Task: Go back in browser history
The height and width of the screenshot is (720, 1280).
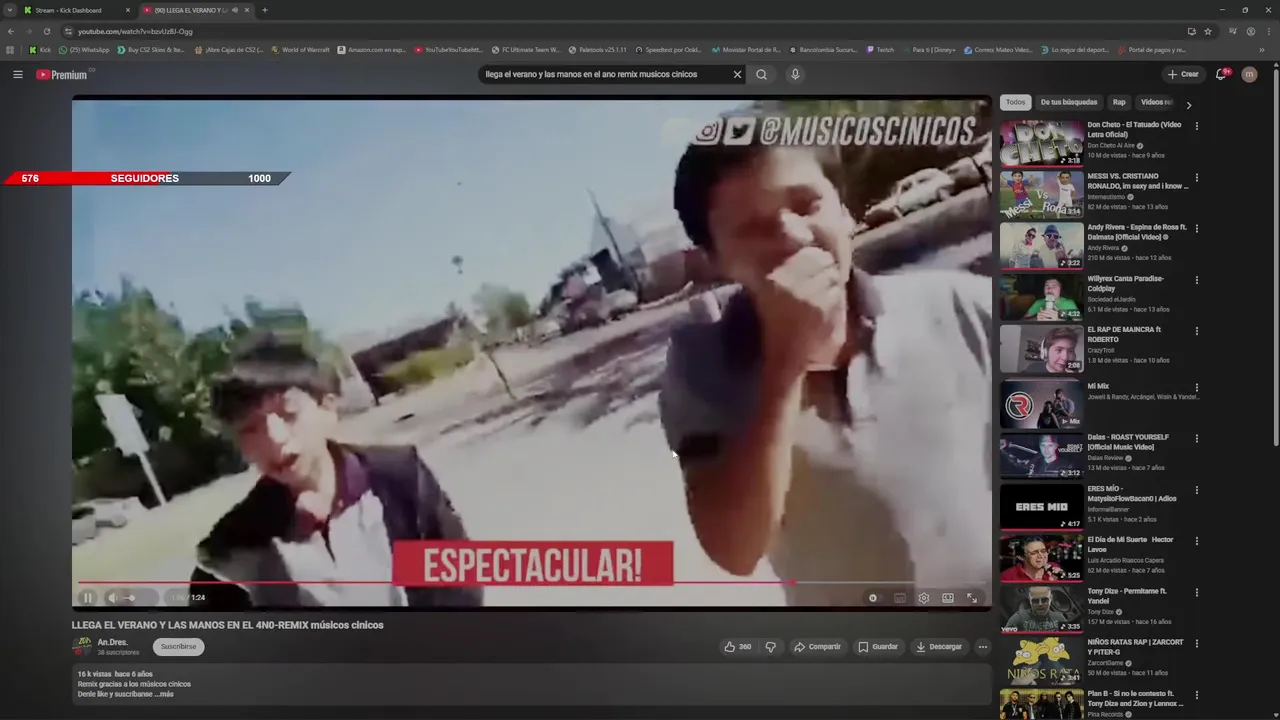Action: [11, 31]
